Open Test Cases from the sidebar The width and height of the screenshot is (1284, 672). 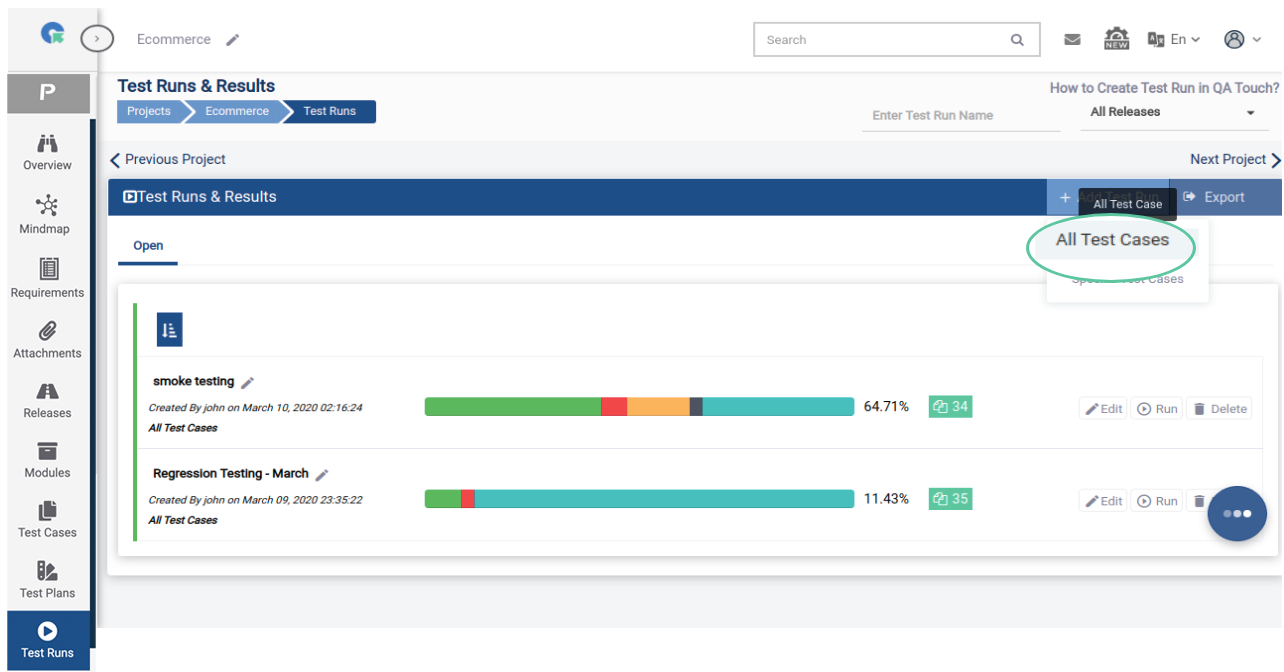47,520
